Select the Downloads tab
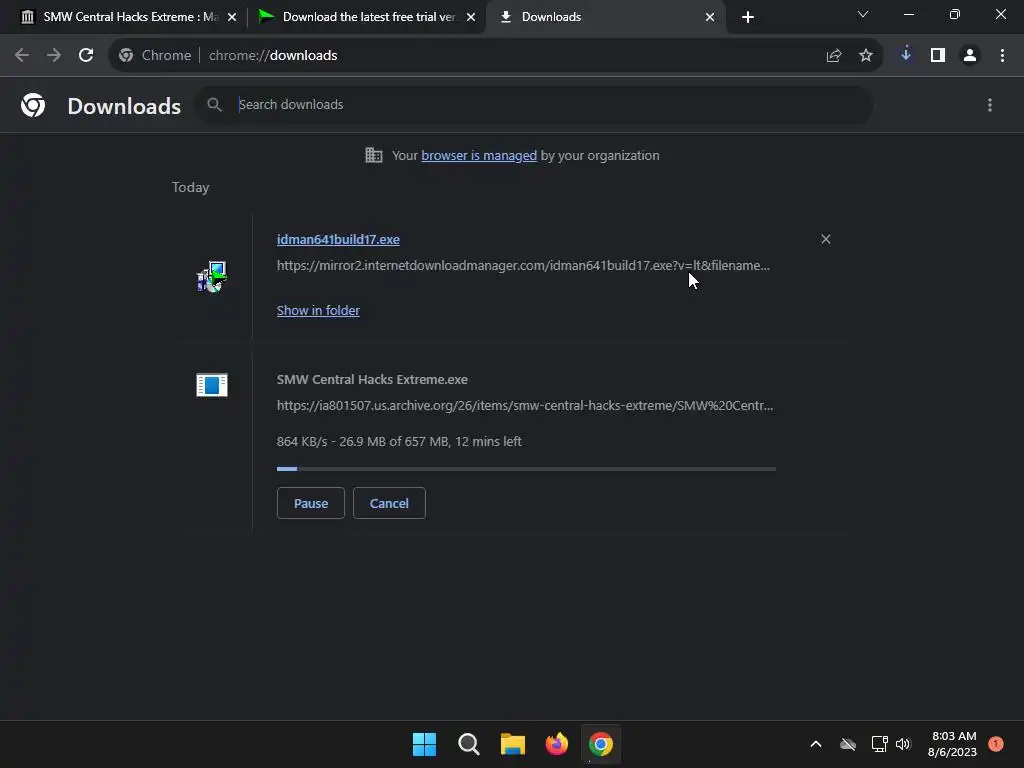 coord(606,17)
